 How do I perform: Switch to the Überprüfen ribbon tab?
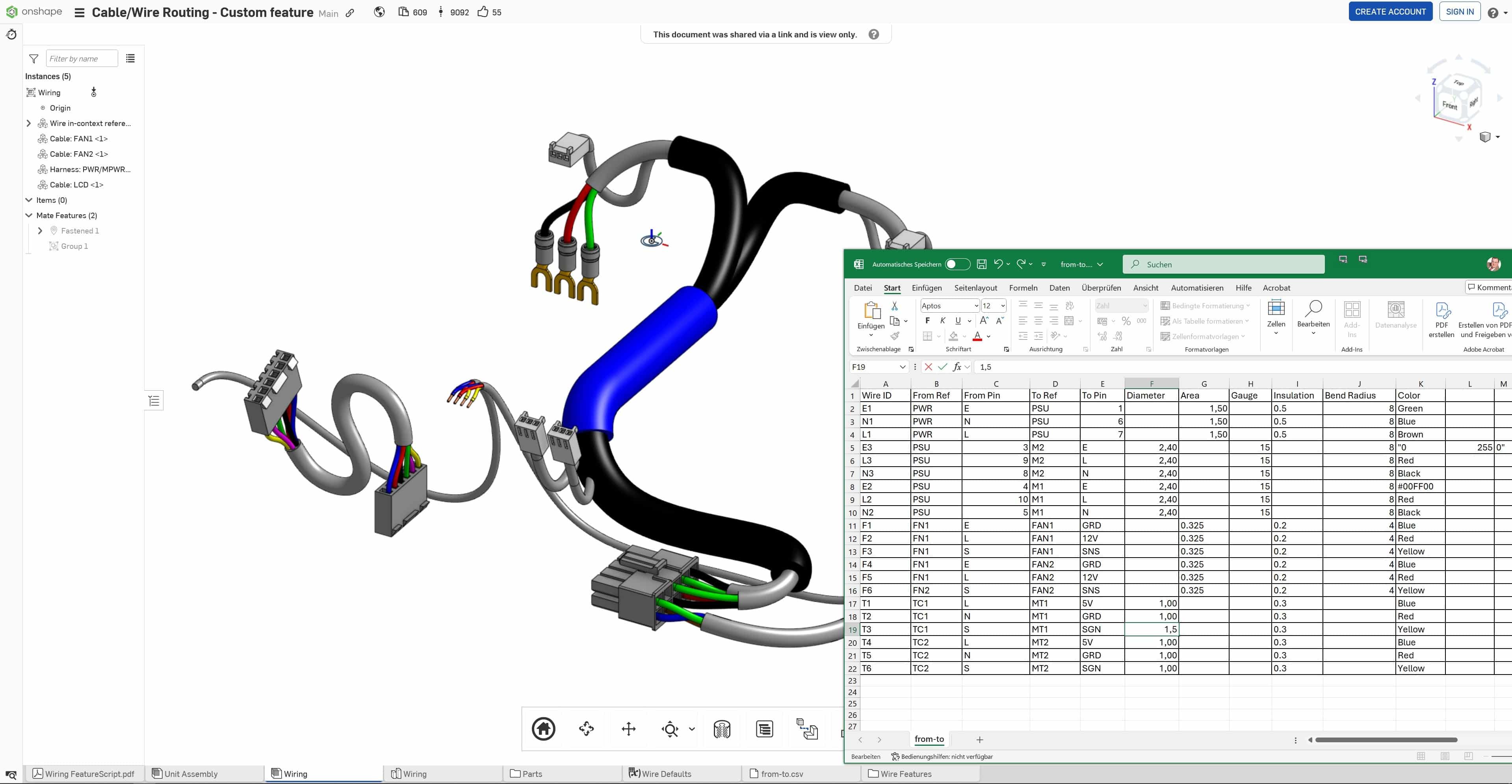[x=1101, y=288]
